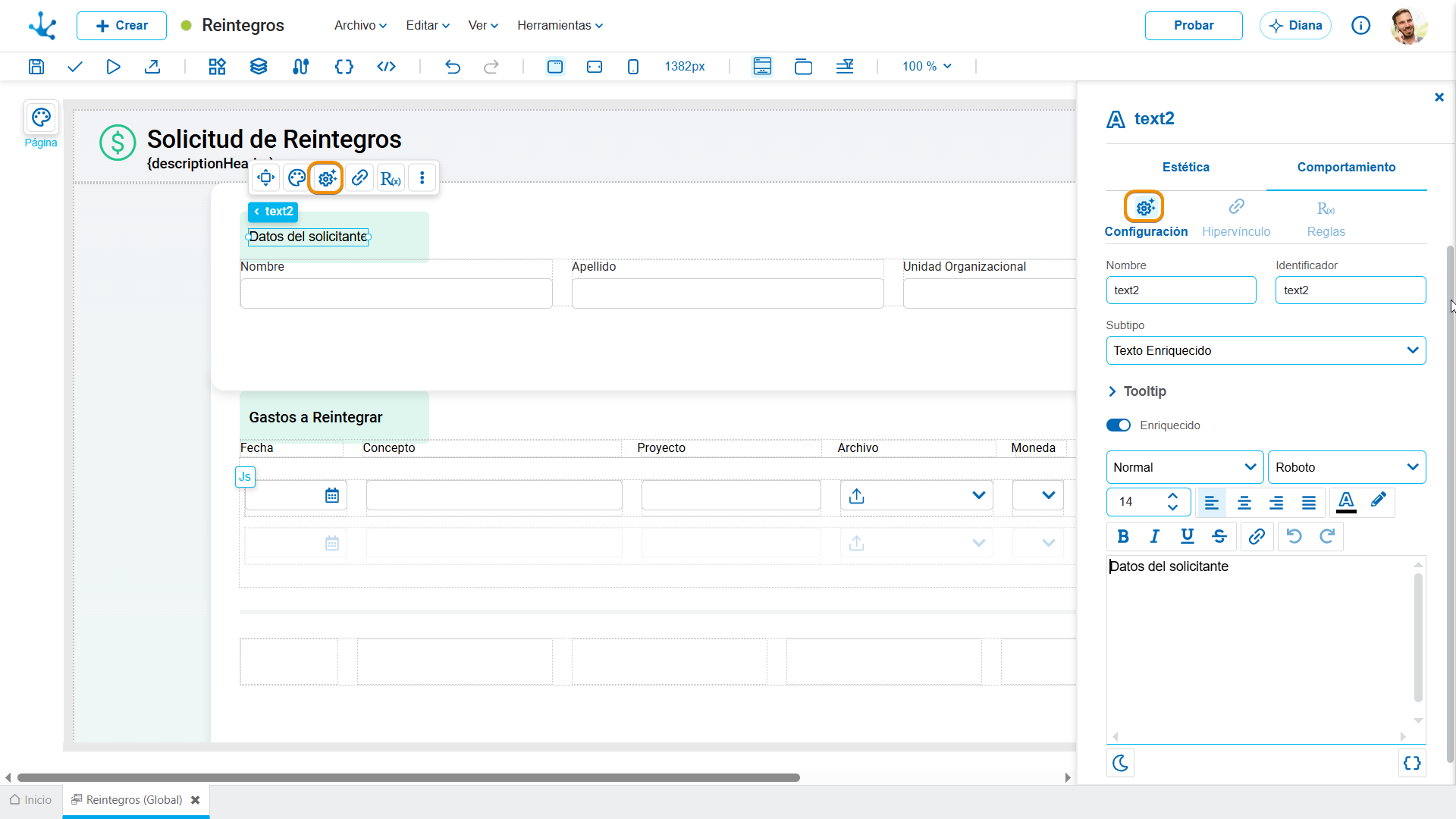1456x819 pixels.
Task: Open the Roboto font dropdown
Action: pyautogui.click(x=1347, y=467)
